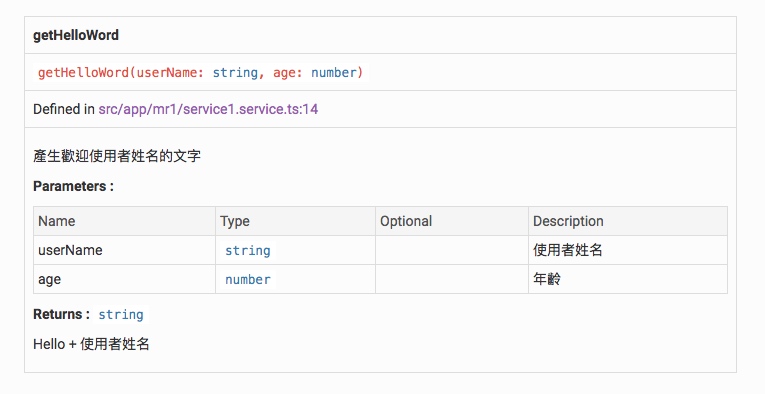Click the Optional column header

(406, 221)
